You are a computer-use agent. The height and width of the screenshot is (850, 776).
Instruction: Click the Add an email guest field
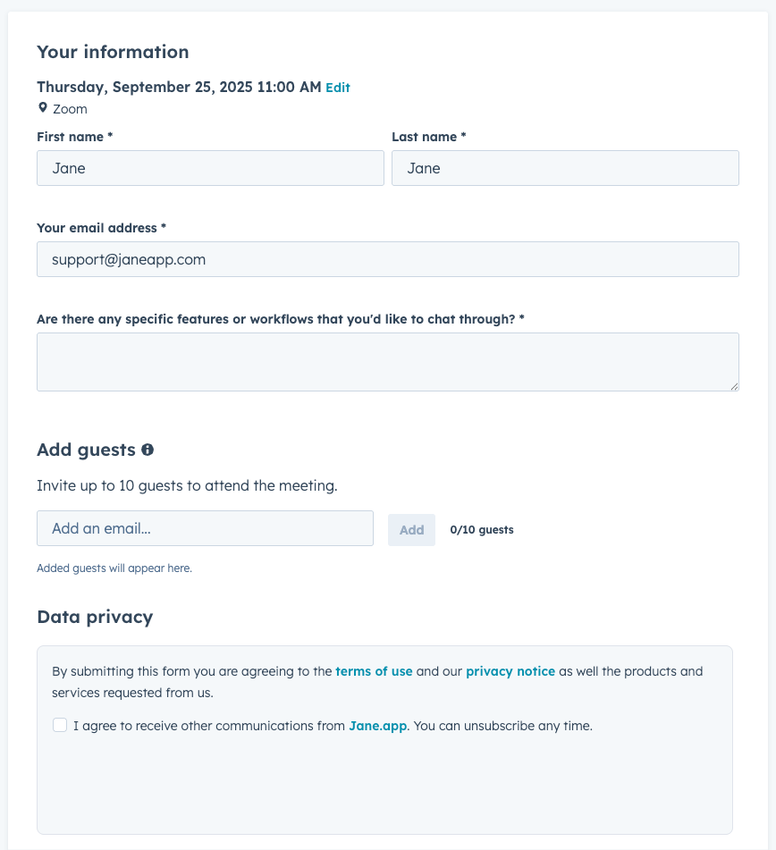pyautogui.click(x=205, y=528)
